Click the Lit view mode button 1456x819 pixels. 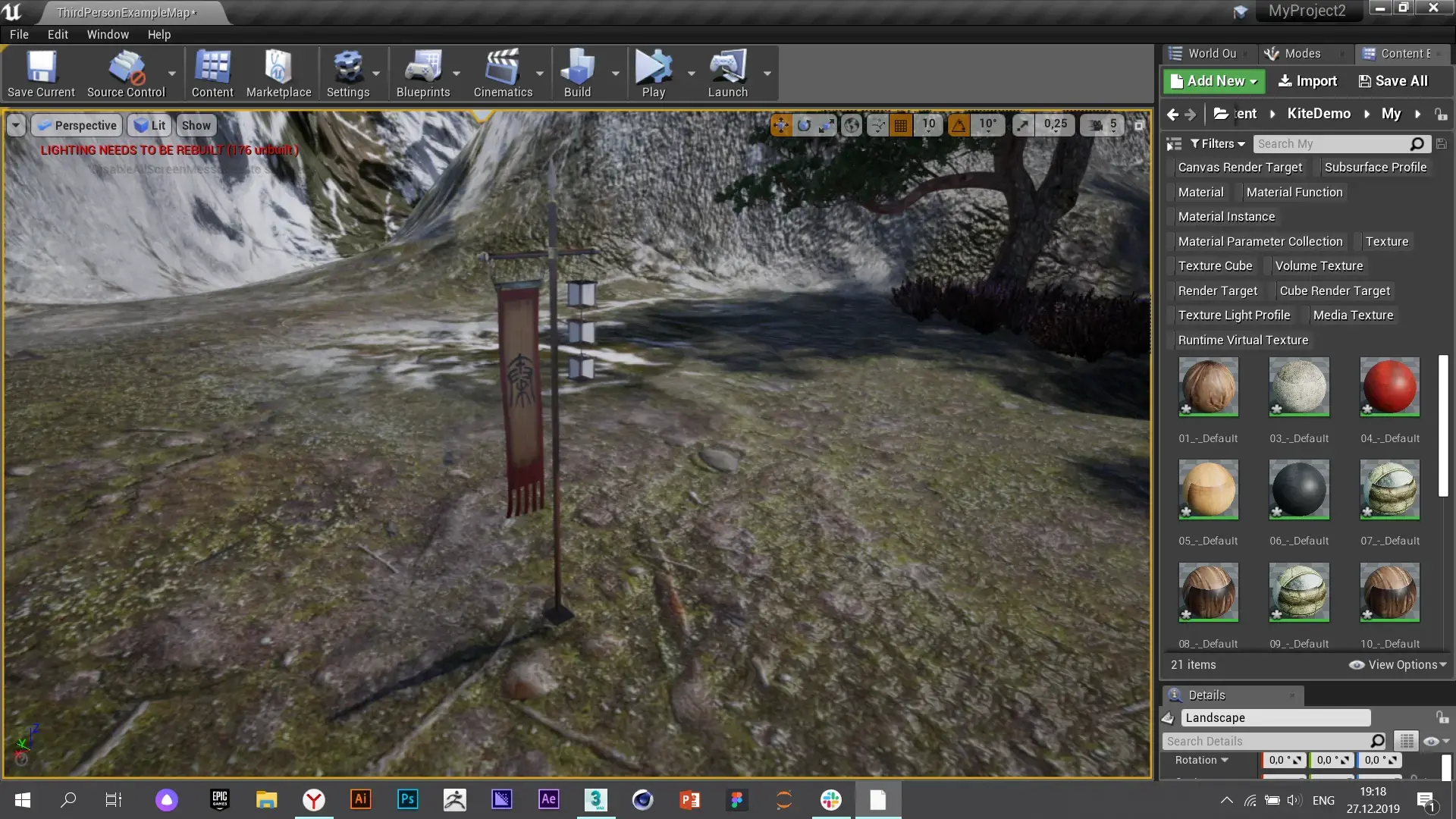click(x=149, y=125)
